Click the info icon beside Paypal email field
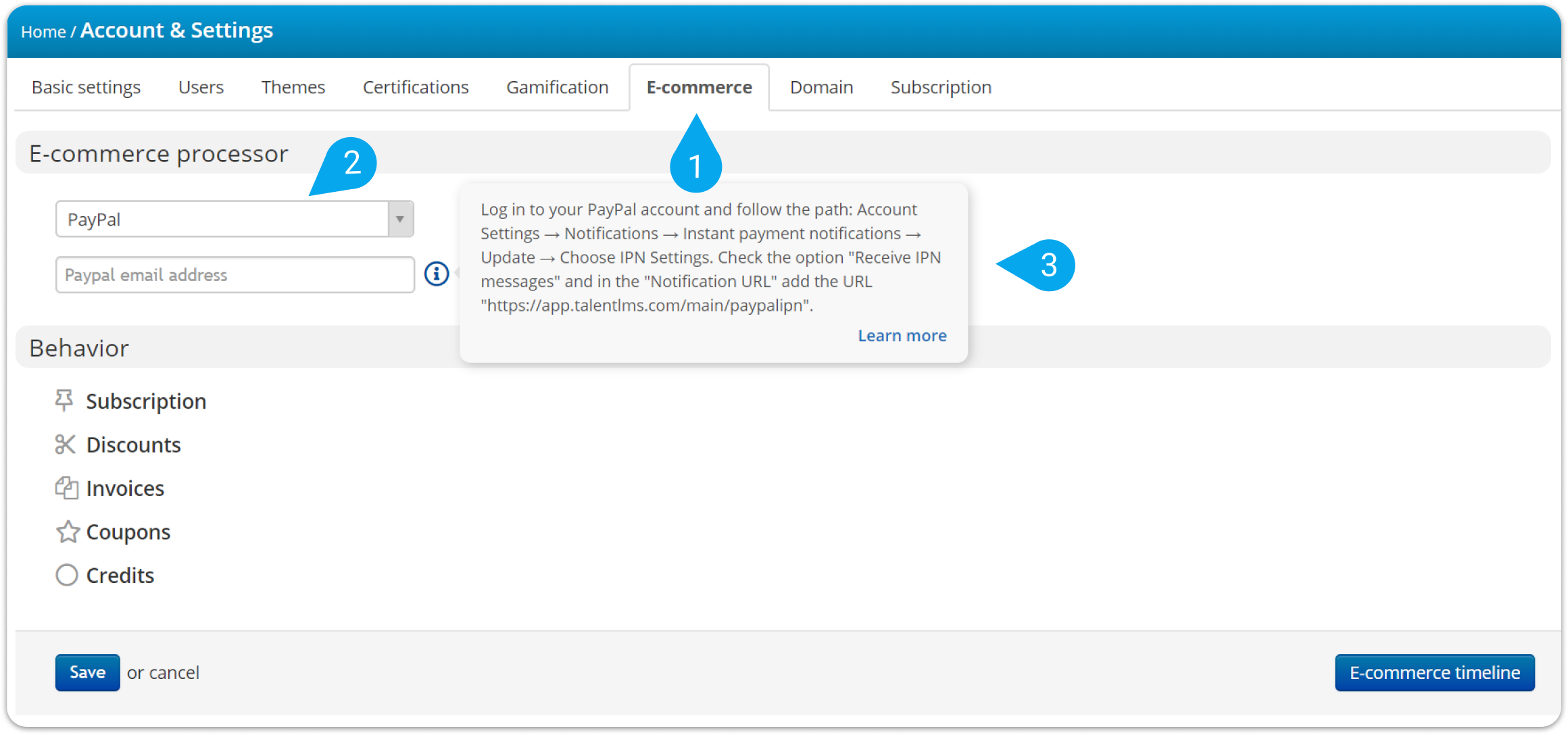1568x735 pixels. (437, 274)
